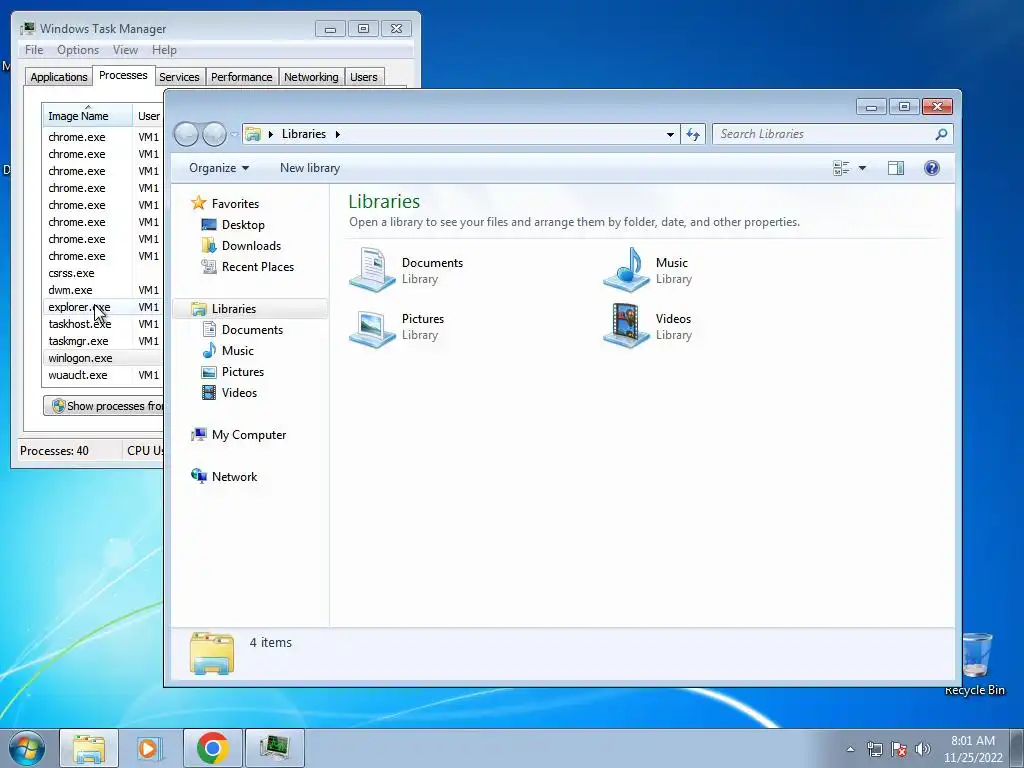This screenshot has width=1024, height=768.
Task: Open the Music library icon in main pane
Action: 626,270
